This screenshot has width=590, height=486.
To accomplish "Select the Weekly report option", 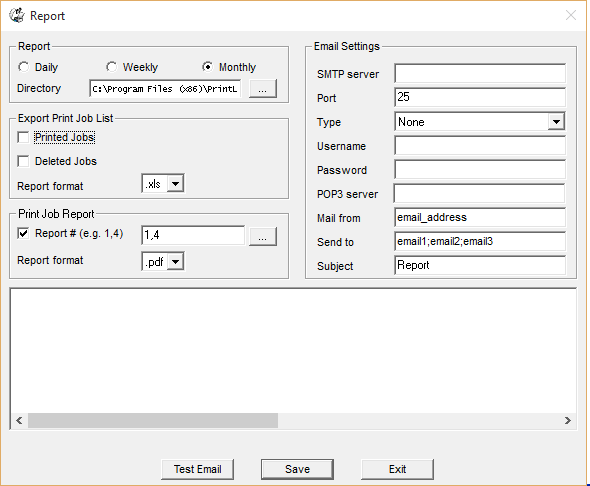I will [x=111, y=67].
